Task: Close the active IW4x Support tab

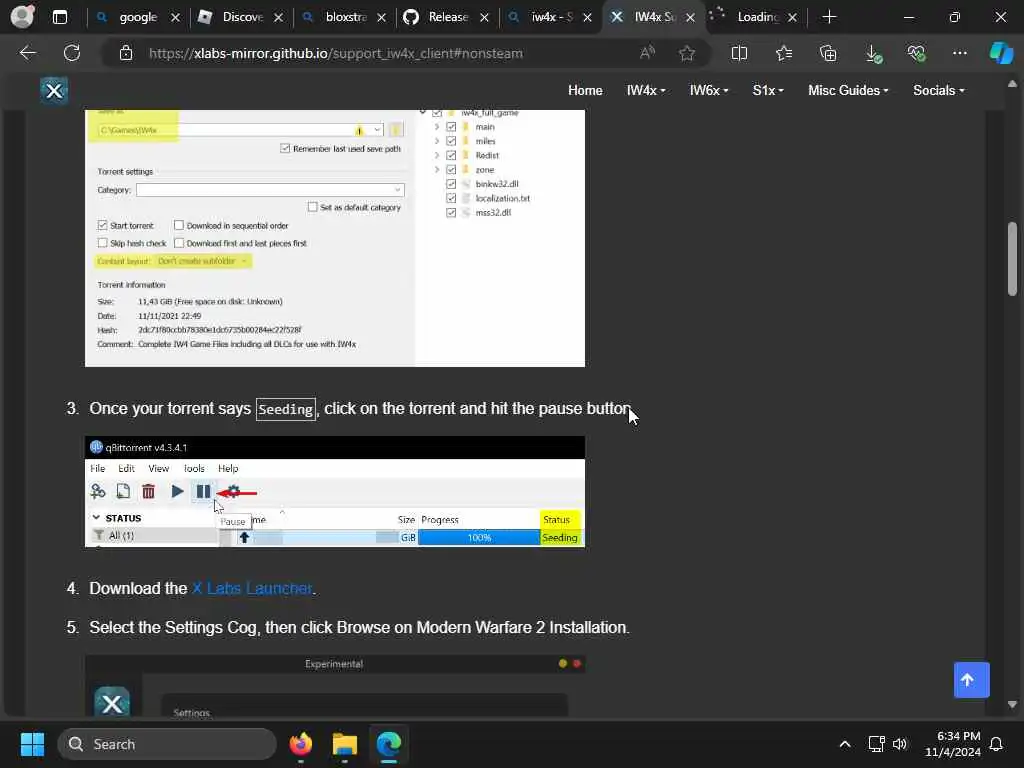Action: pos(690,18)
